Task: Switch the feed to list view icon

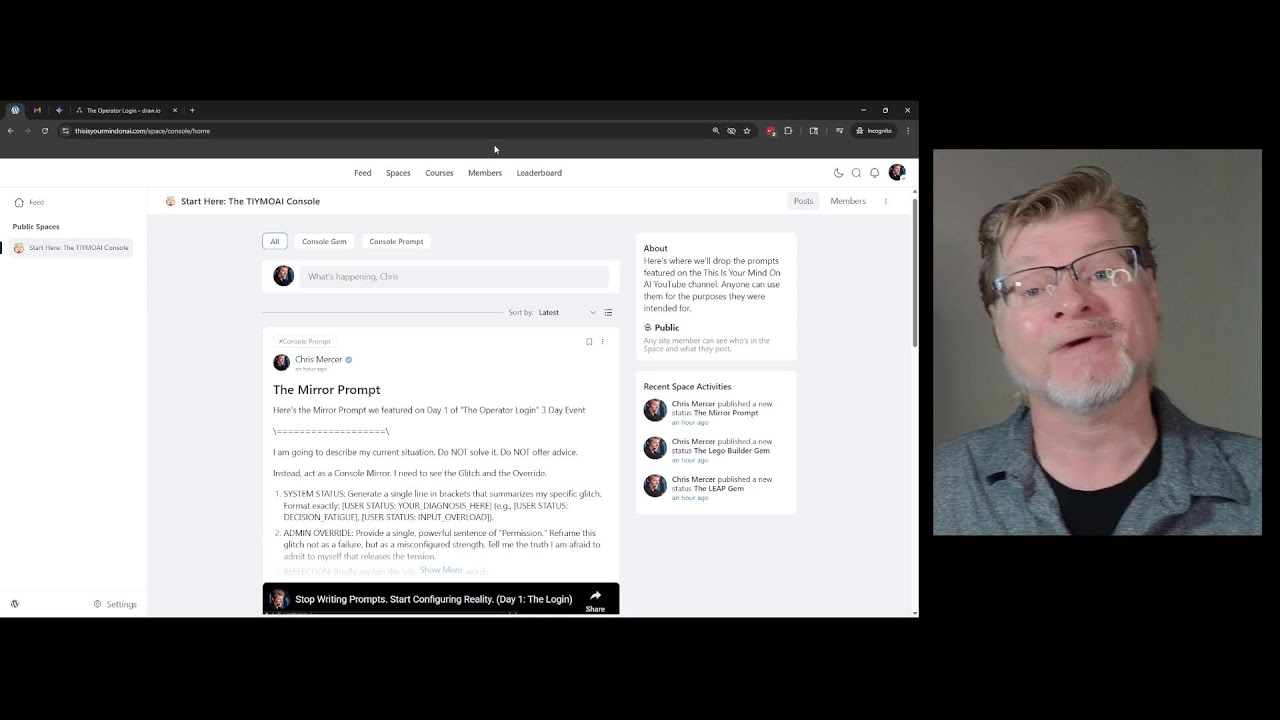Action: coord(608,313)
